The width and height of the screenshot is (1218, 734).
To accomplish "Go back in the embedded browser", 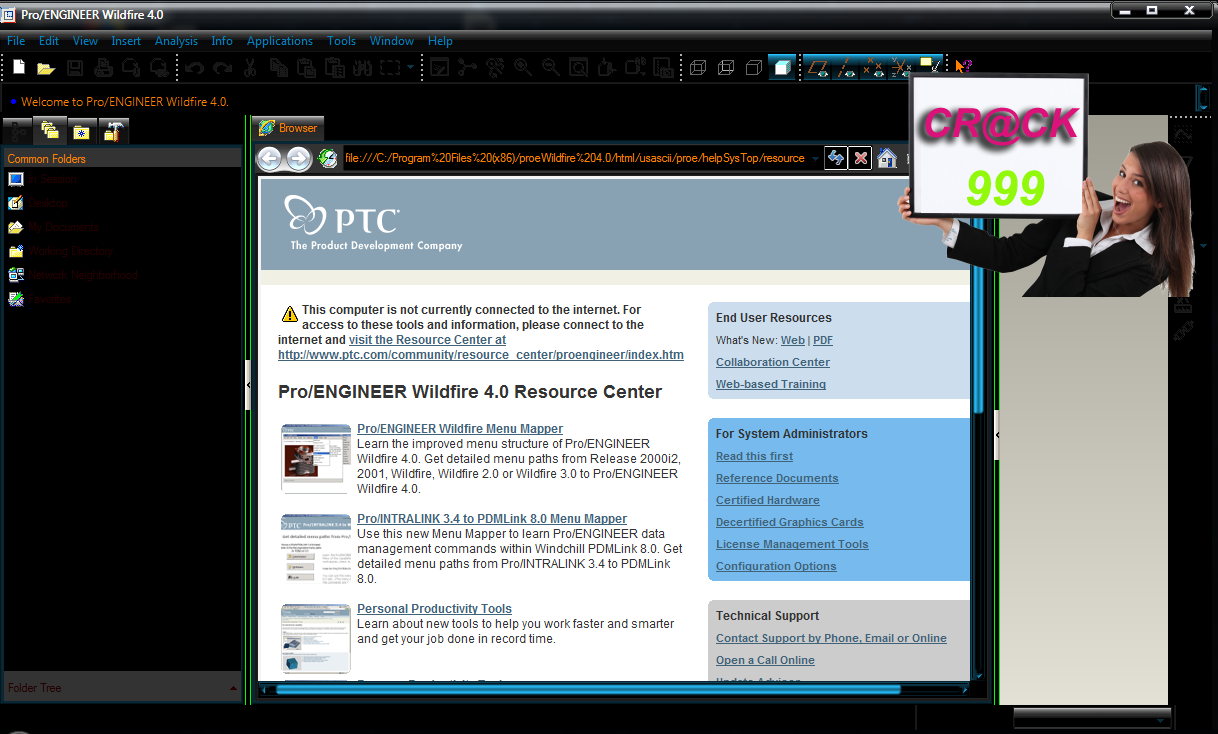I will pyautogui.click(x=269, y=158).
